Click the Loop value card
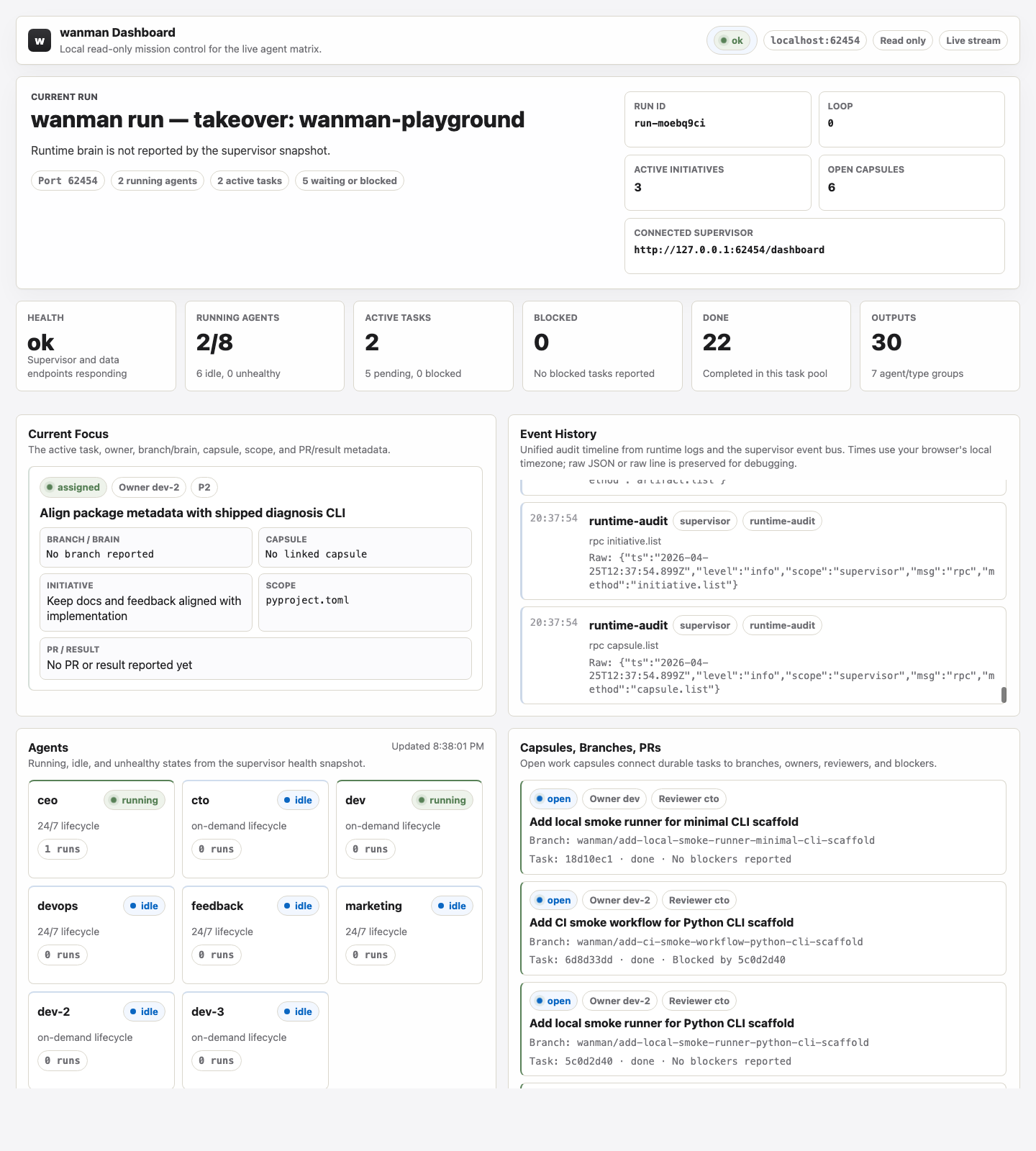1036x1151 pixels. [912, 119]
